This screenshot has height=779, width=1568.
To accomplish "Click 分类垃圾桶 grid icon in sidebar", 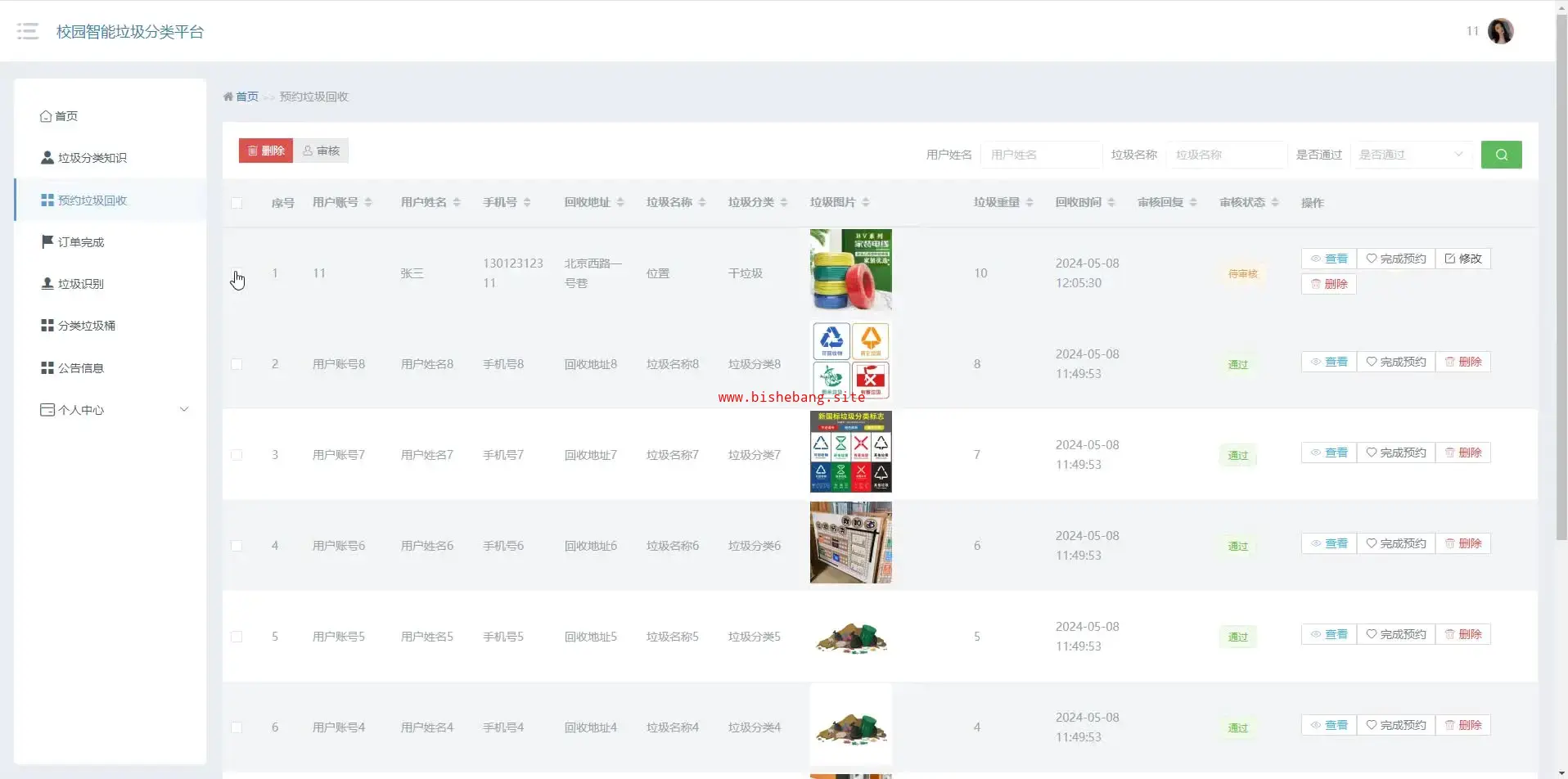I will tap(47, 326).
